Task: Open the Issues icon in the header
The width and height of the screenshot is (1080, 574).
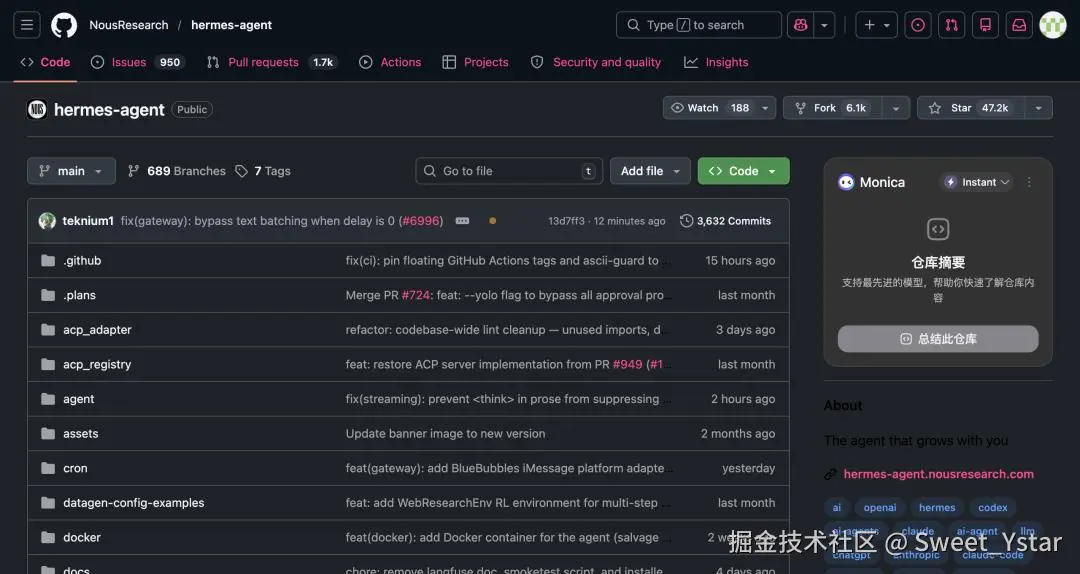Action: (917, 25)
